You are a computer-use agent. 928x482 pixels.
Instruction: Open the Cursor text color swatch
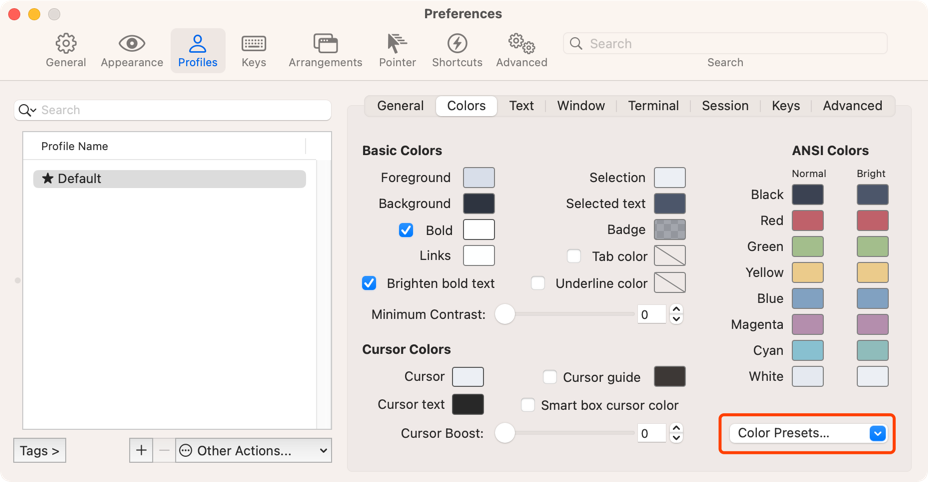(468, 404)
